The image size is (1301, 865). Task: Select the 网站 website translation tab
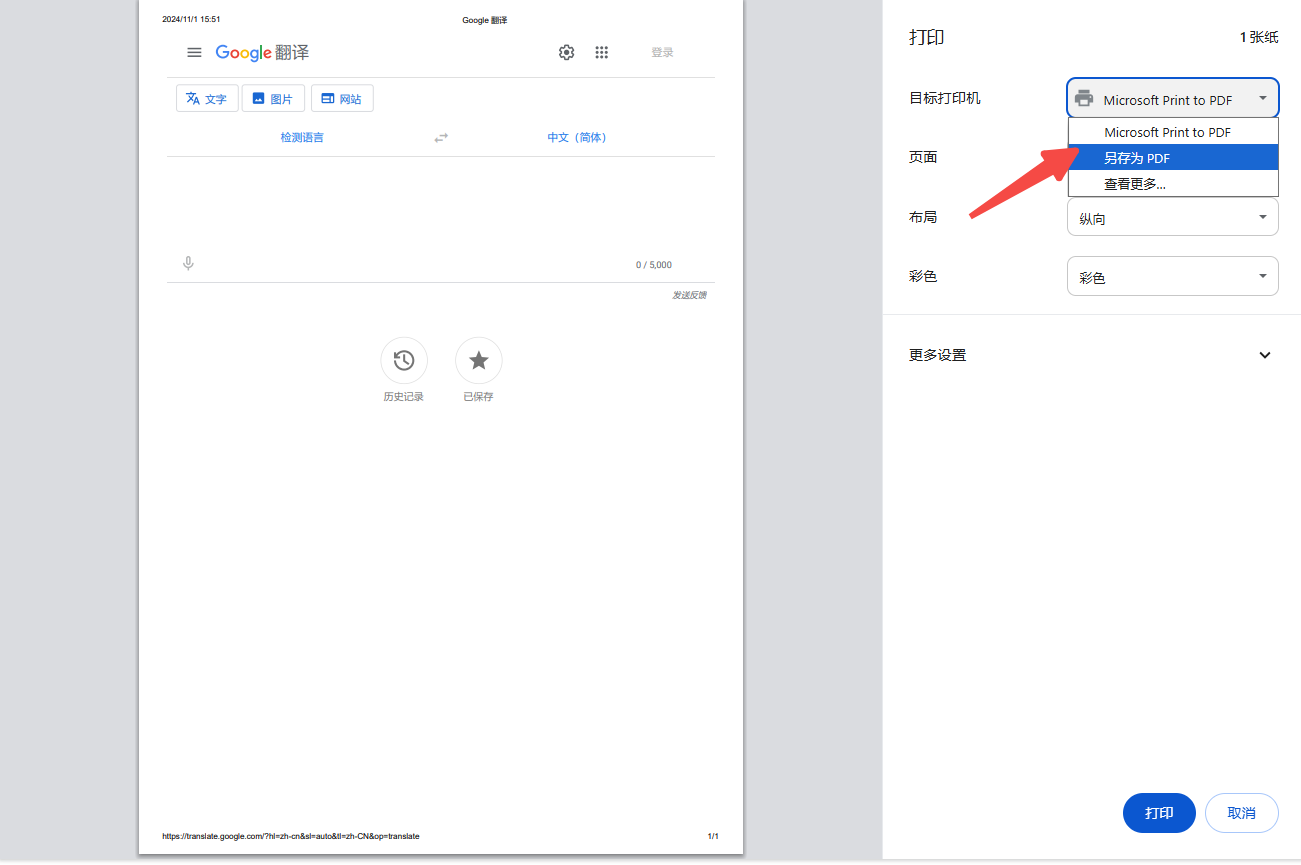[x=342, y=98]
